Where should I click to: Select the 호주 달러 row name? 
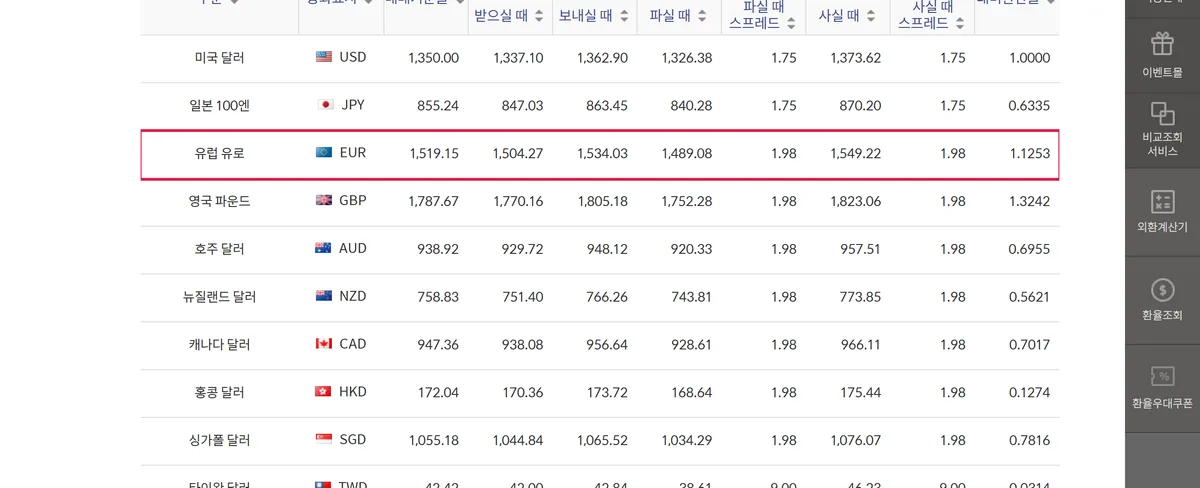(x=220, y=249)
